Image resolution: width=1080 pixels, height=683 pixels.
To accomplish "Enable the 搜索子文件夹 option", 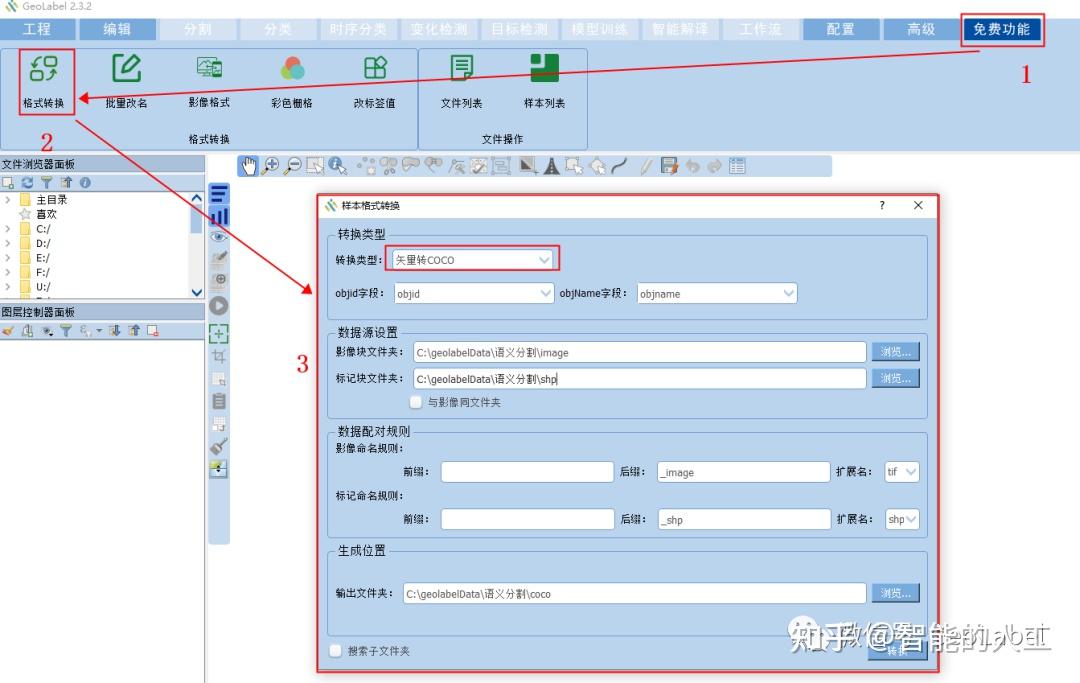I will click(x=336, y=650).
